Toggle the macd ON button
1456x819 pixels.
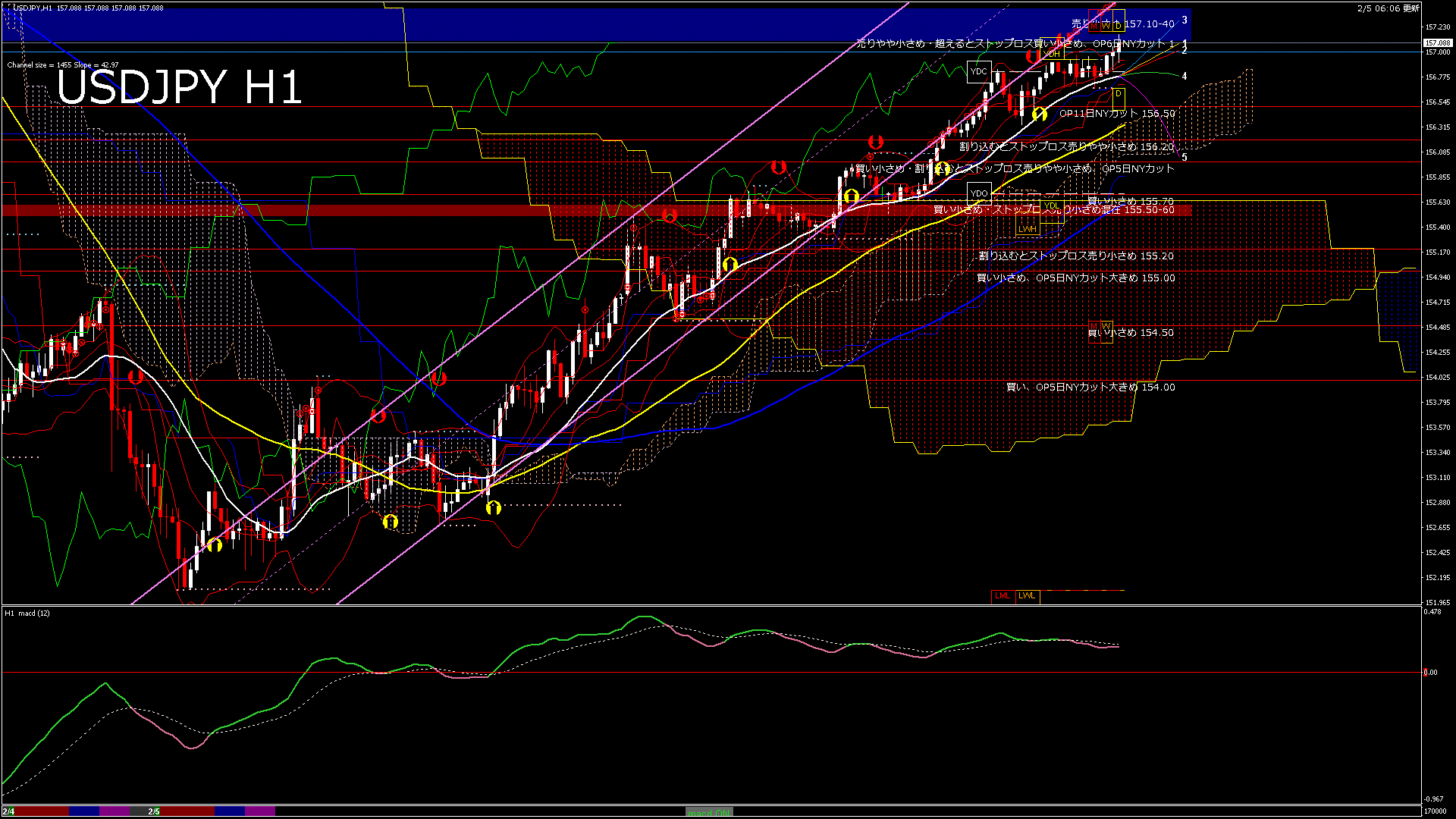[708, 812]
